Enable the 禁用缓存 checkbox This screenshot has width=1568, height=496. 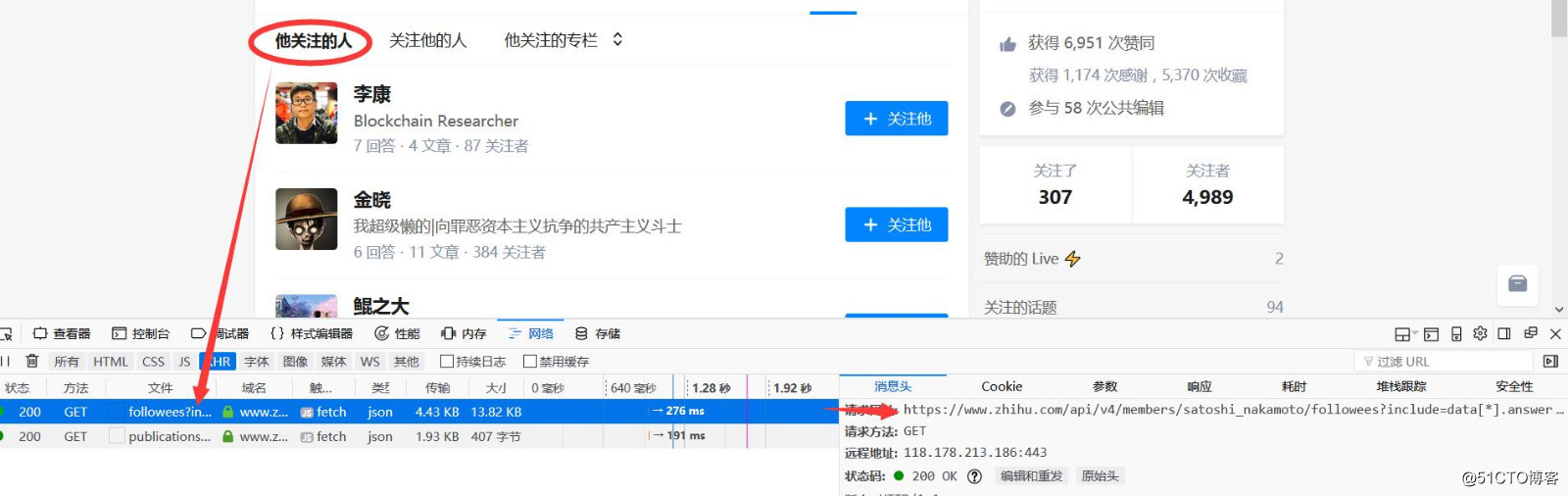[x=530, y=362]
